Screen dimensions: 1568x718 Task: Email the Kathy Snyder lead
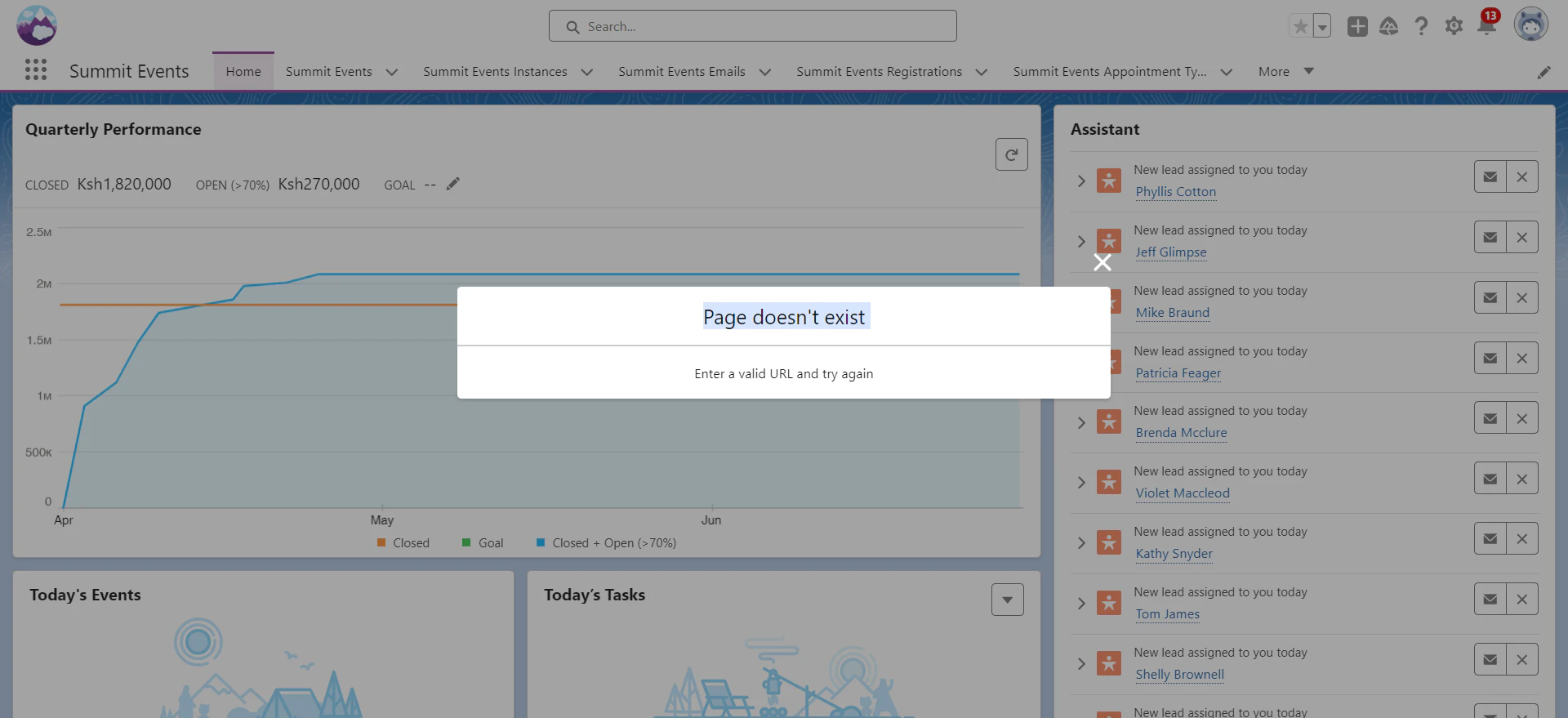[x=1490, y=538]
